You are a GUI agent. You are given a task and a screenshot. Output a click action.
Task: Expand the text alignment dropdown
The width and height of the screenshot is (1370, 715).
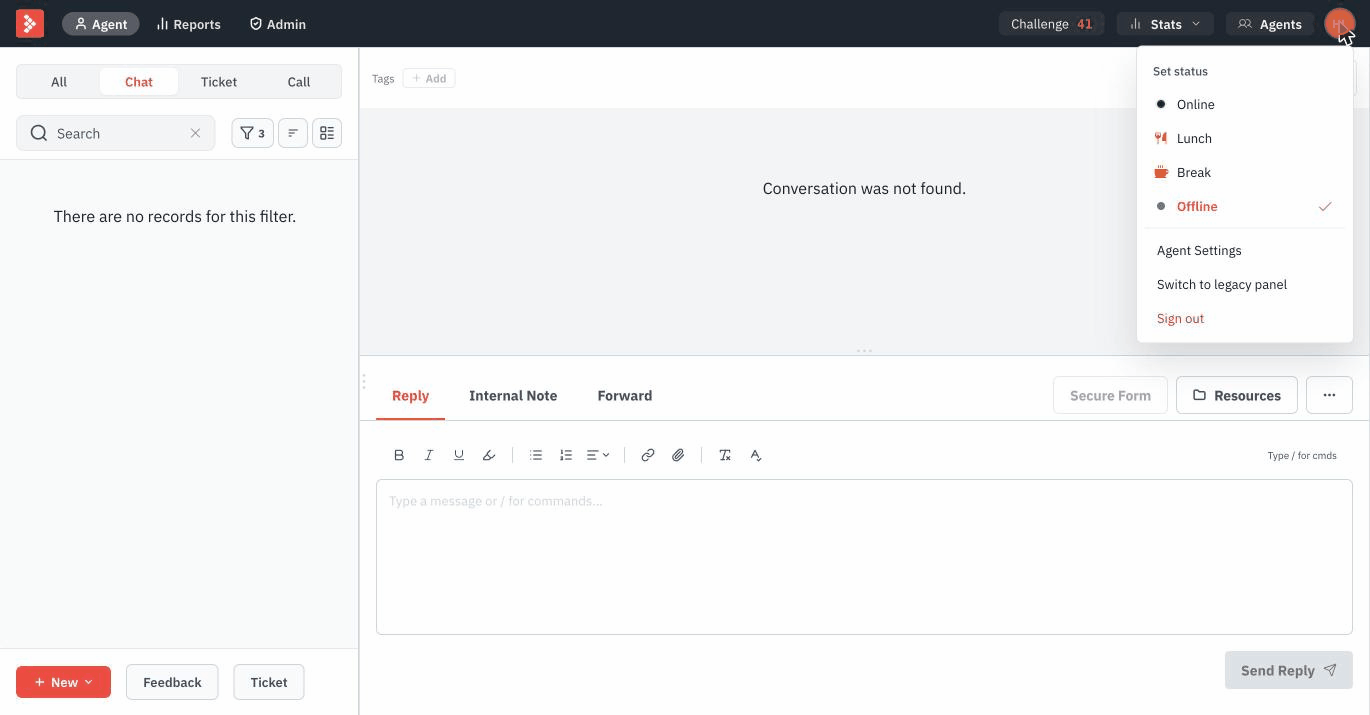(x=598, y=455)
